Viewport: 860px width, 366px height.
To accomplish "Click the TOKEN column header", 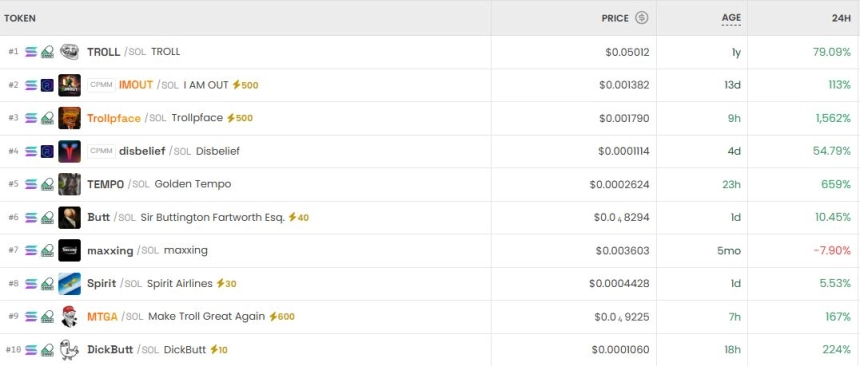I will coord(20,18).
